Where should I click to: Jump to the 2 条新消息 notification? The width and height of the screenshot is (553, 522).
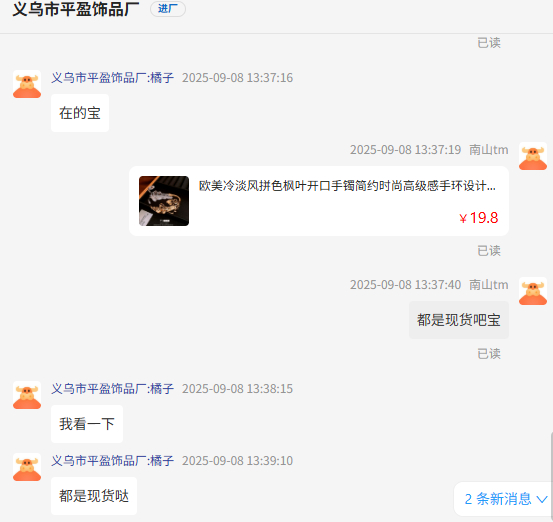tap(503, 499)
